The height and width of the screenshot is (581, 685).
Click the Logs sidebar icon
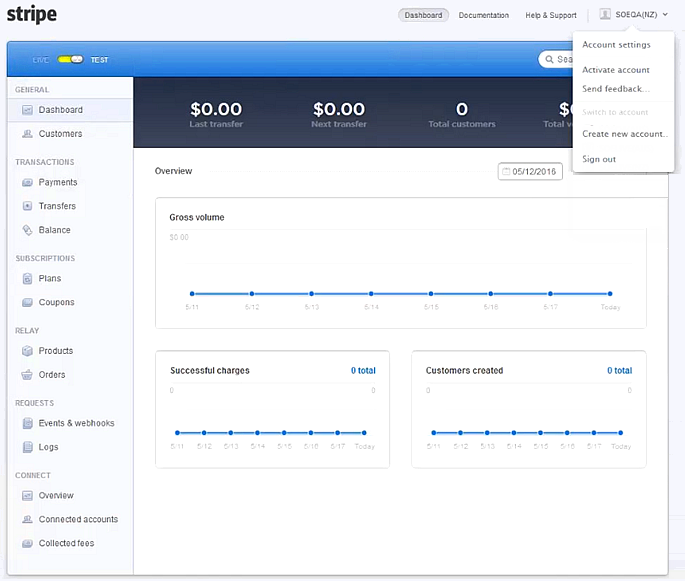click(27, 447)
